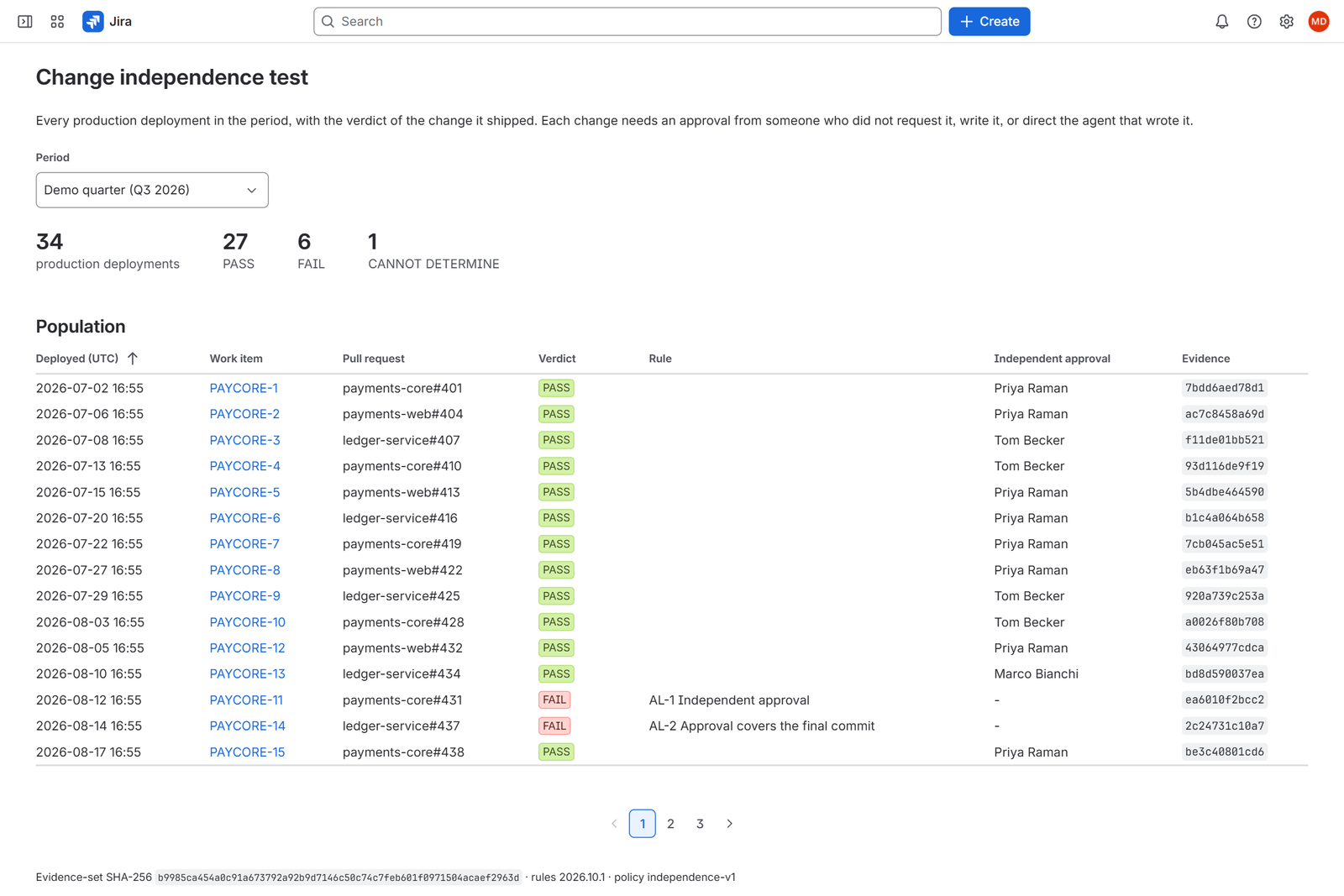1344x896 pixels.
Task: Click rule AL-2 Approval covers the final commit
Action: click(762, 726)
